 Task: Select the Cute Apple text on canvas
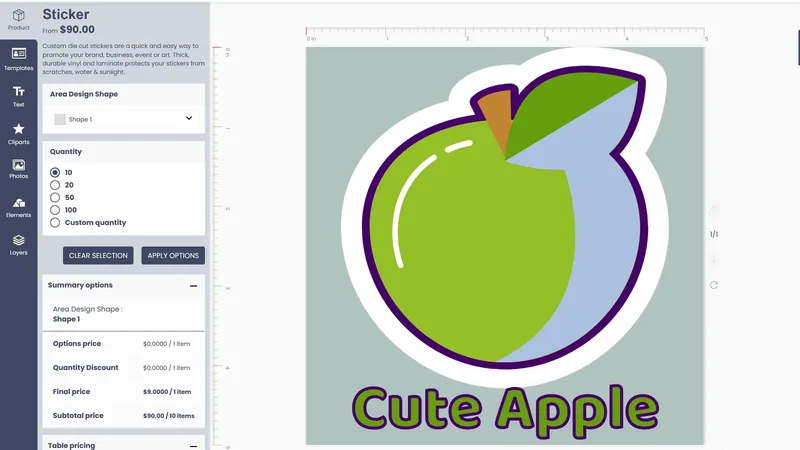[505, 412]
